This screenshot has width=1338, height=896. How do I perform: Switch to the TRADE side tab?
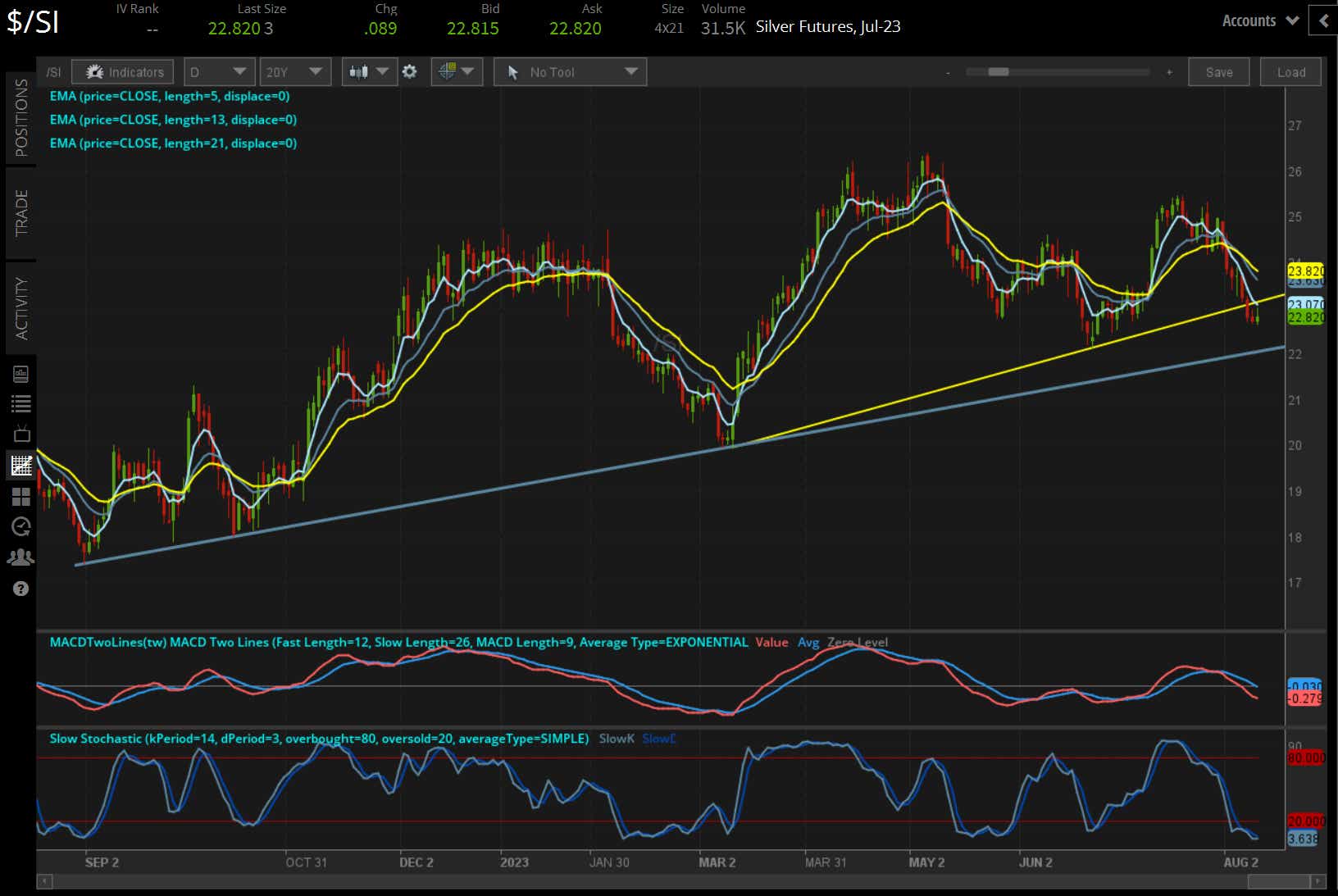coord(21,213)
